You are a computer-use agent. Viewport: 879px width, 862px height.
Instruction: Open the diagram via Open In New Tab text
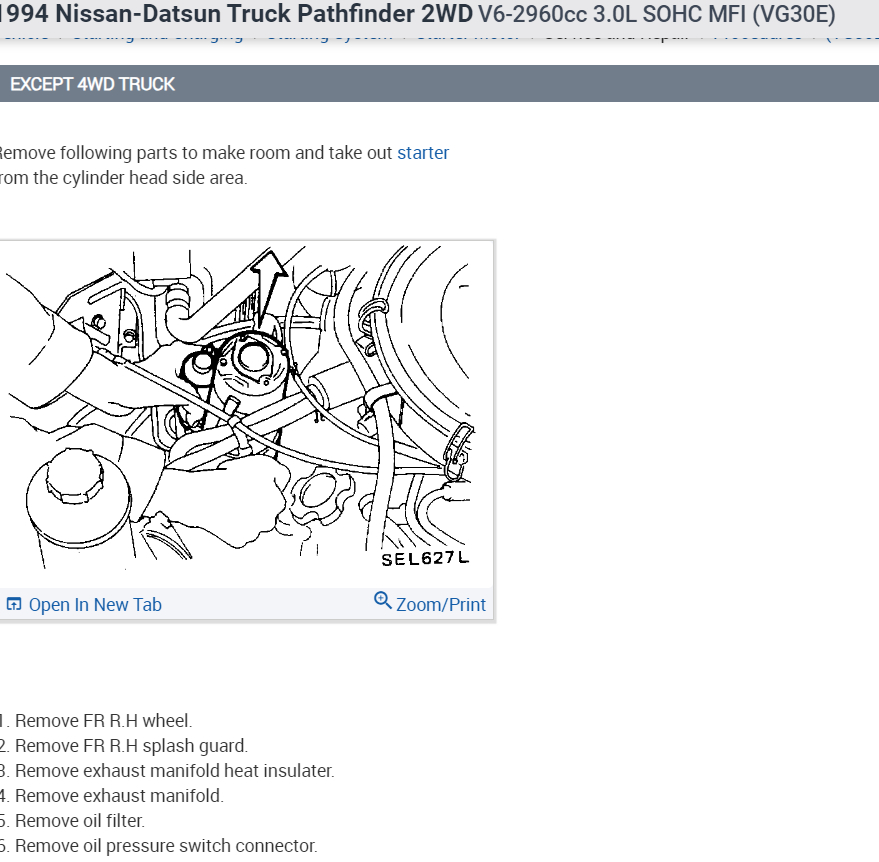point(95,605)
